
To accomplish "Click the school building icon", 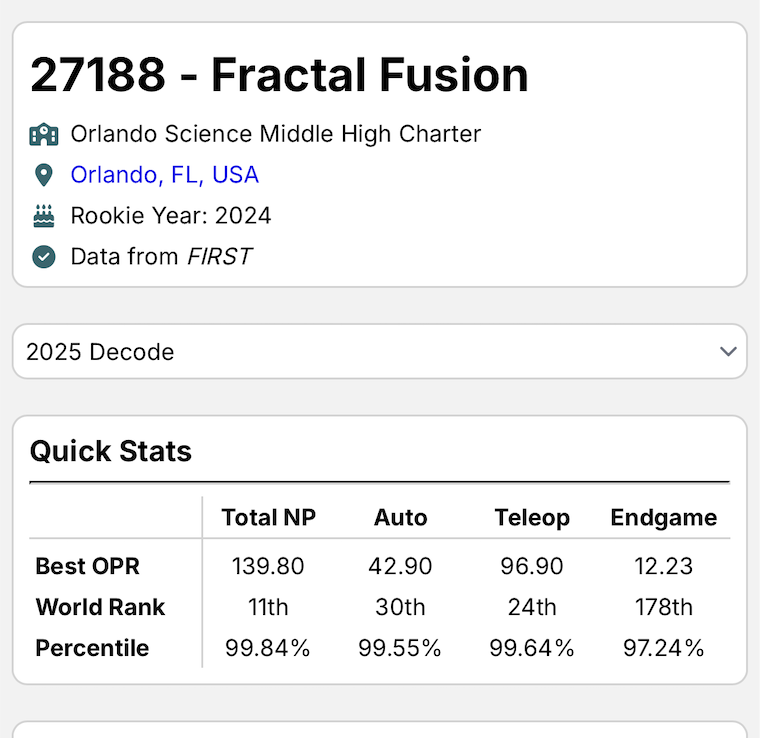I will click(44, 135).
